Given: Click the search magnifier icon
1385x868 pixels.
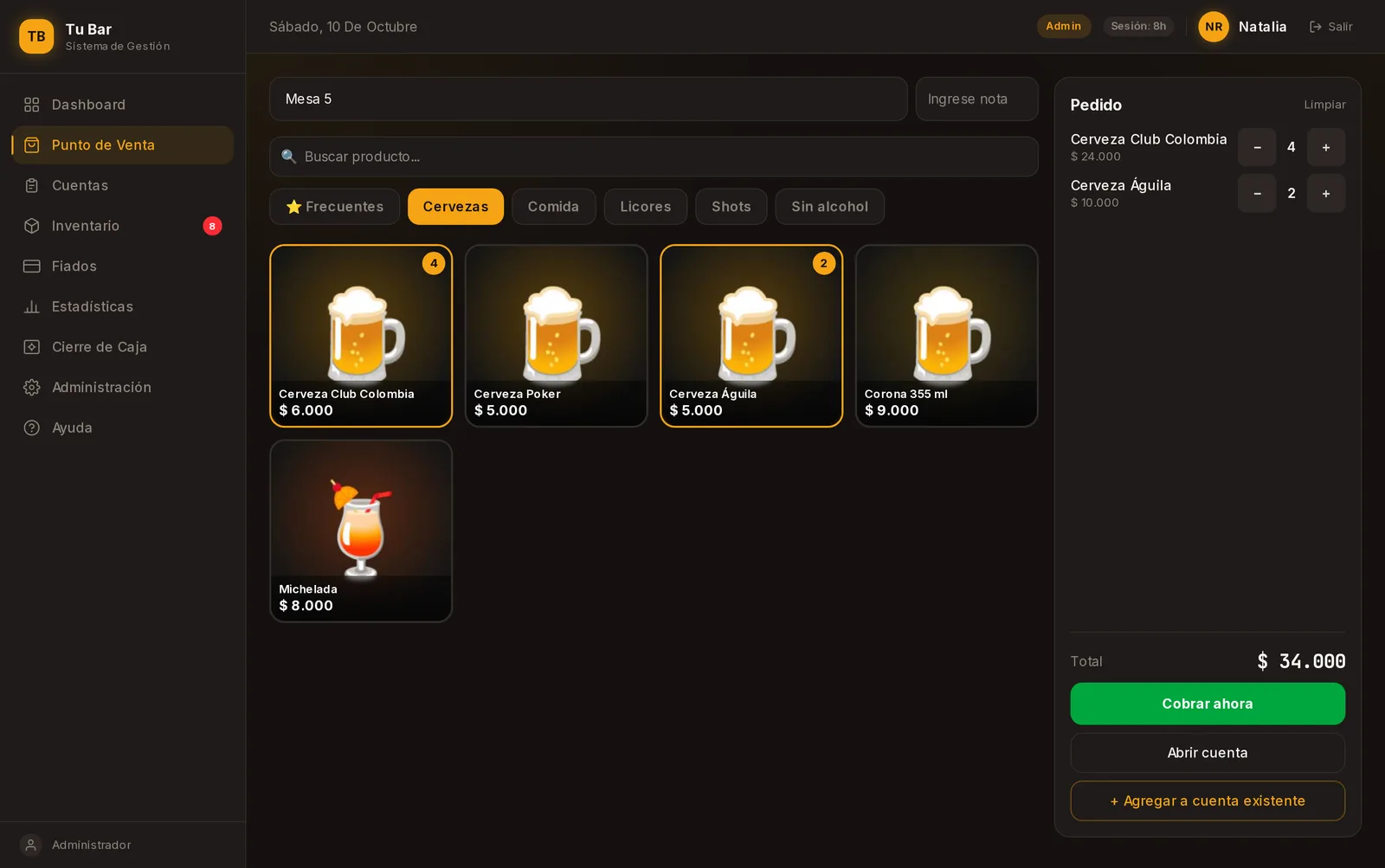Looking at the screenshot, I should [289, 157].
